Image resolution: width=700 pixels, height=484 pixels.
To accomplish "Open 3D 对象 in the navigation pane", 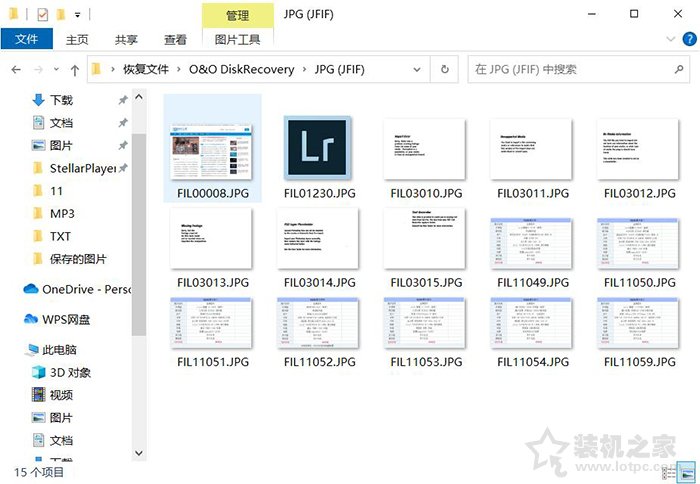I will point(70,372).
